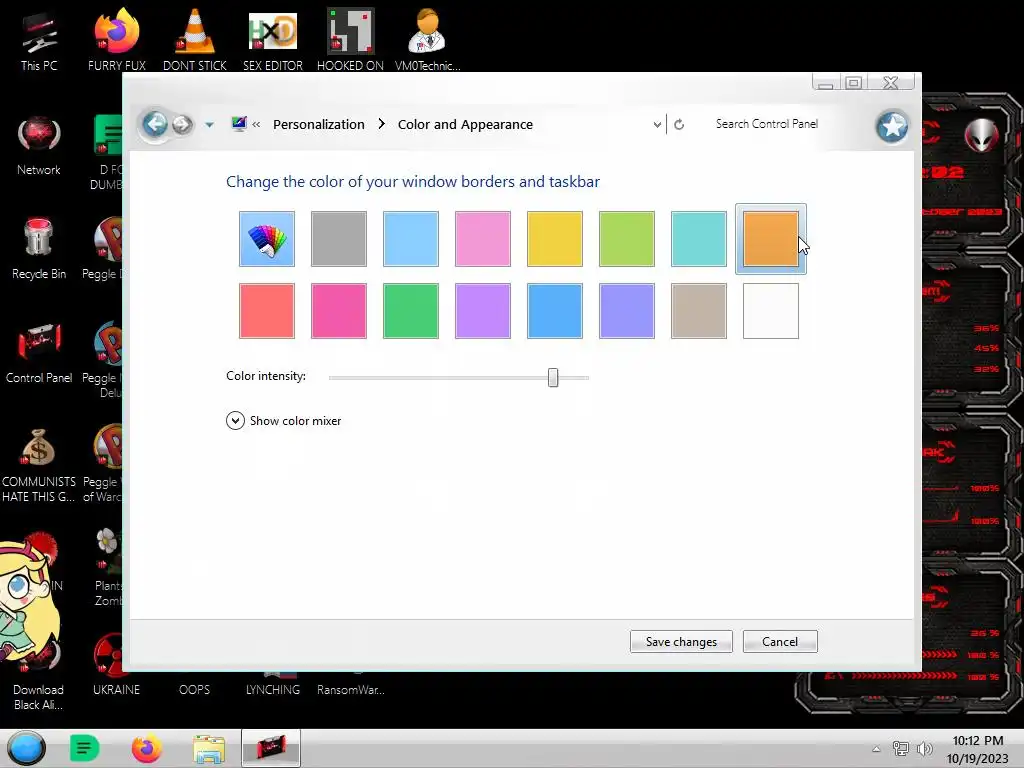Viewport: 1024px width, 768px height.
Task: Choose the light blue sky swatch
Action: pos(411,238)
